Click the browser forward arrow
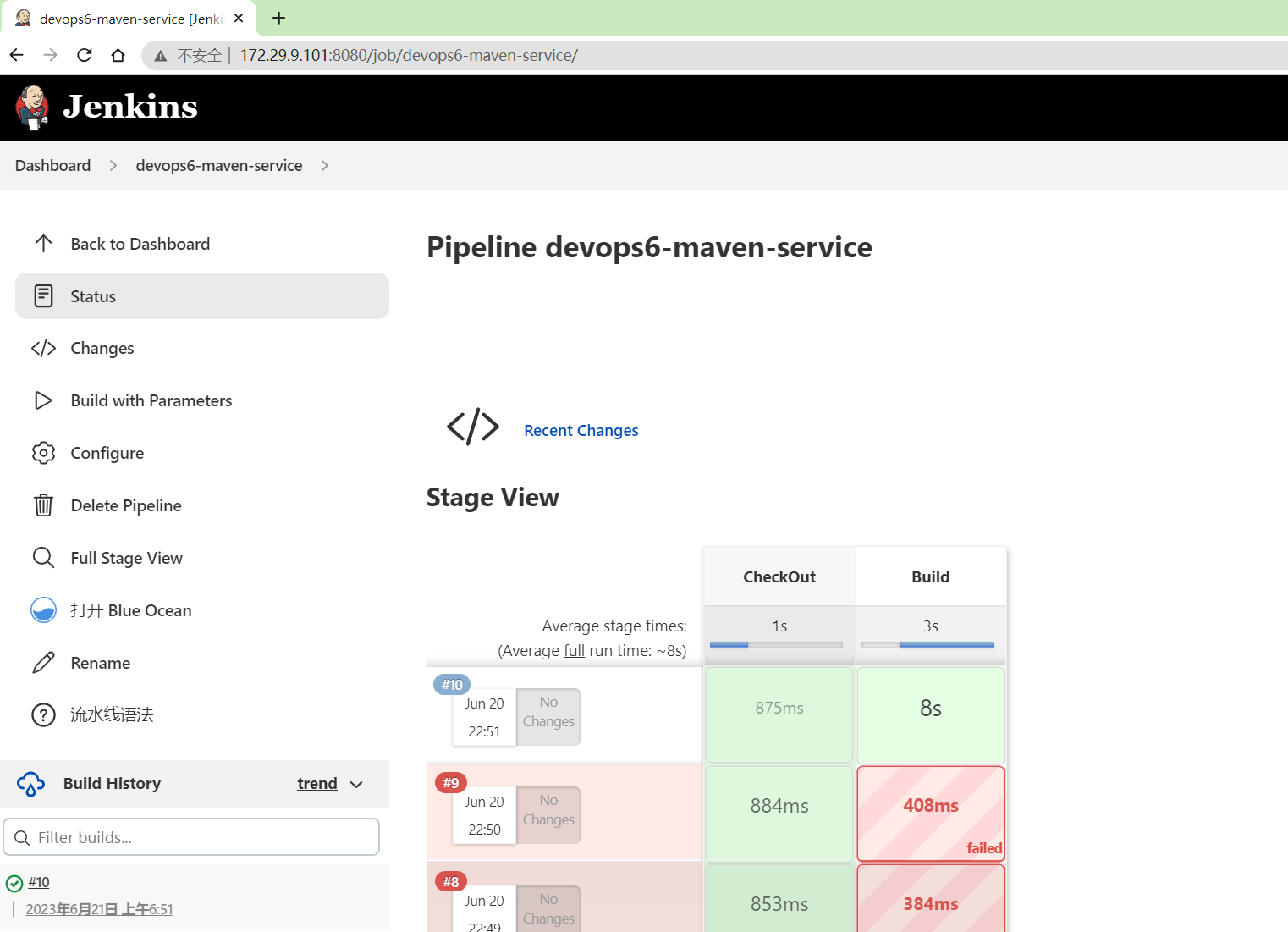 point(51,55)
